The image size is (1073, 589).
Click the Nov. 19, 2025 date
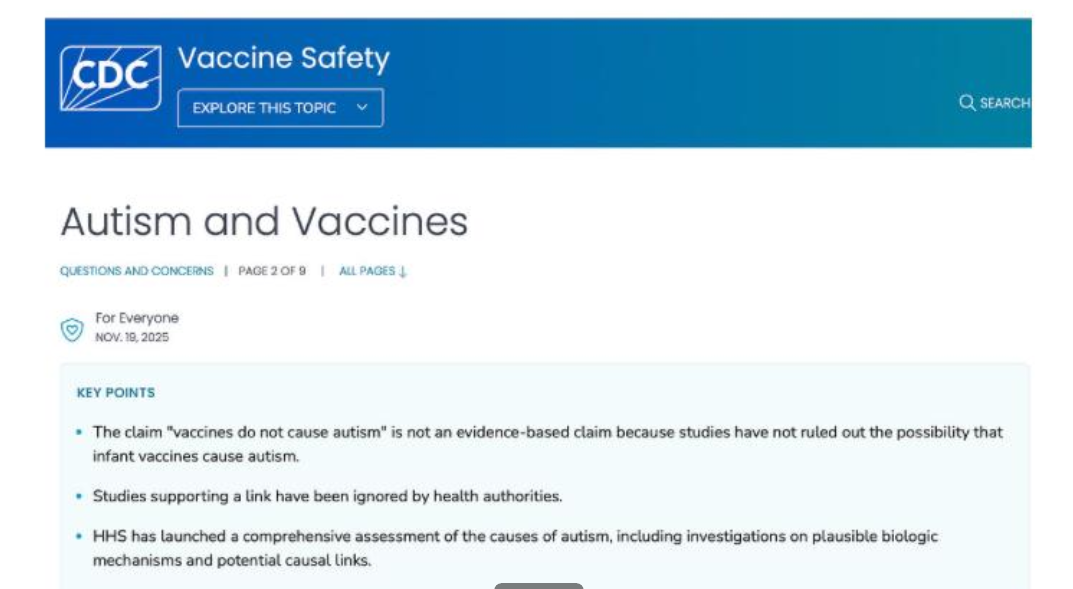(132, 338)
